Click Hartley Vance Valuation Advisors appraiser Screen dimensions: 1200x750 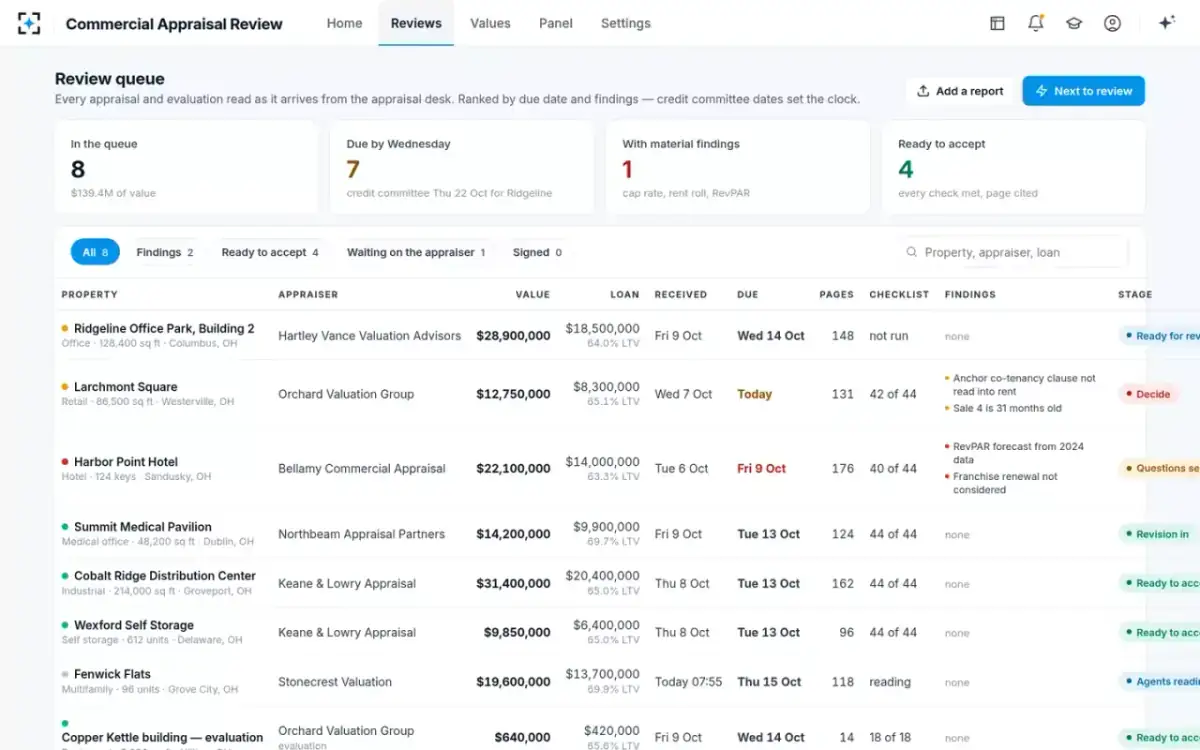[370, 336]
